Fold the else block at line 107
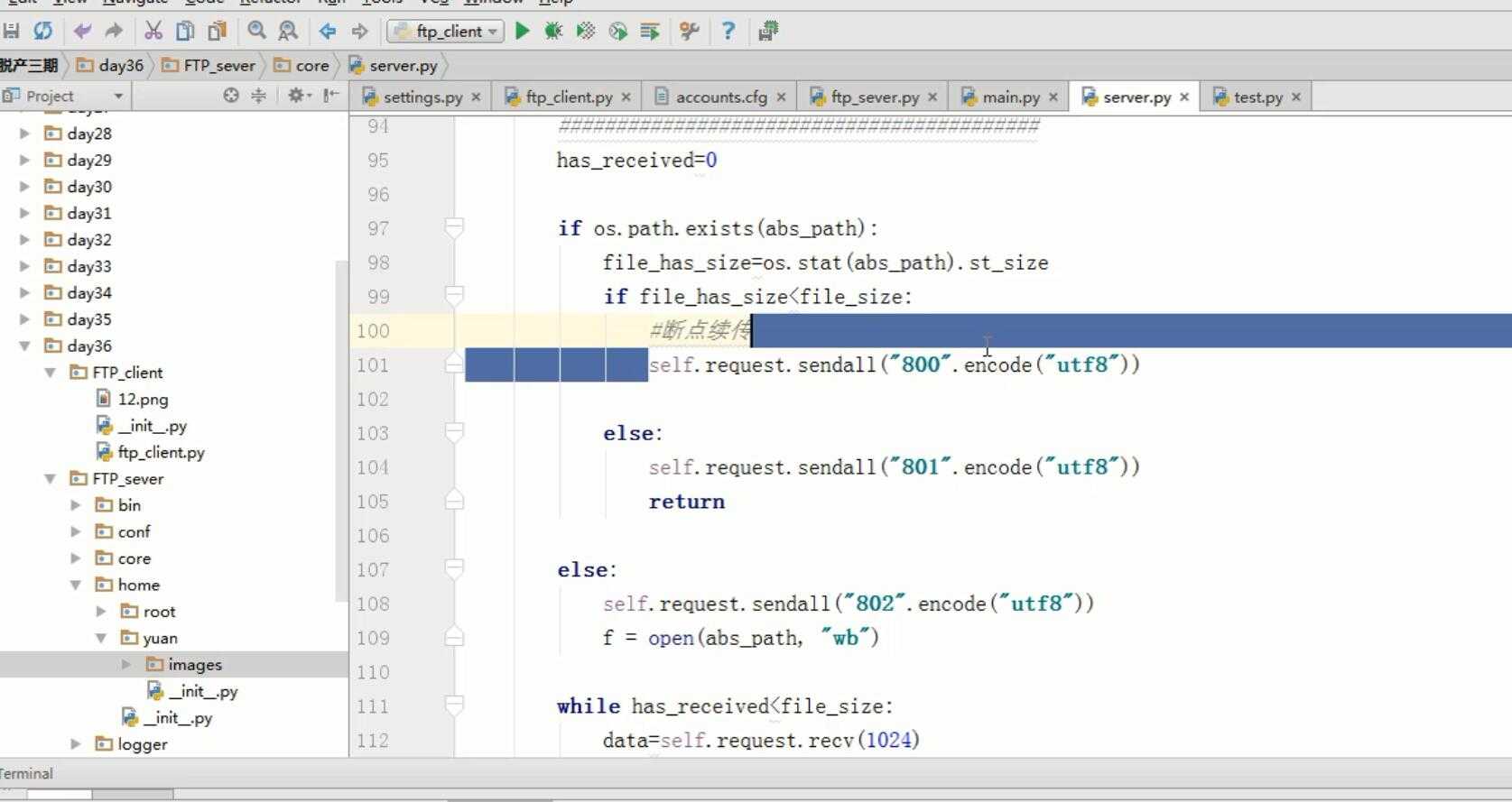Image resolution: width=1512 pixels, height=802 pixels. (x=454, y=570)
